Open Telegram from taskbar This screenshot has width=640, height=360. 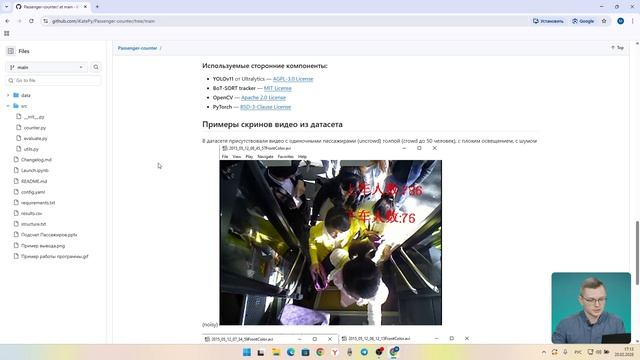click(x=364, y=352)
